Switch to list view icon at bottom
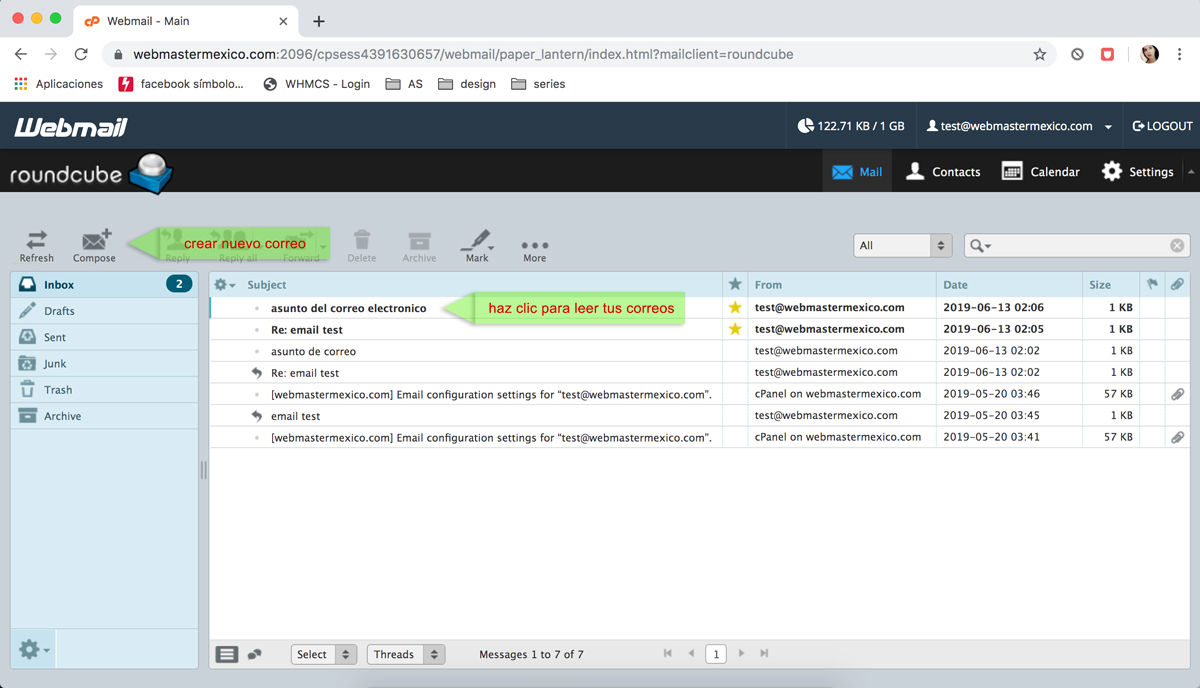This screenshot has height=688, width=1200. pos(227,654)
